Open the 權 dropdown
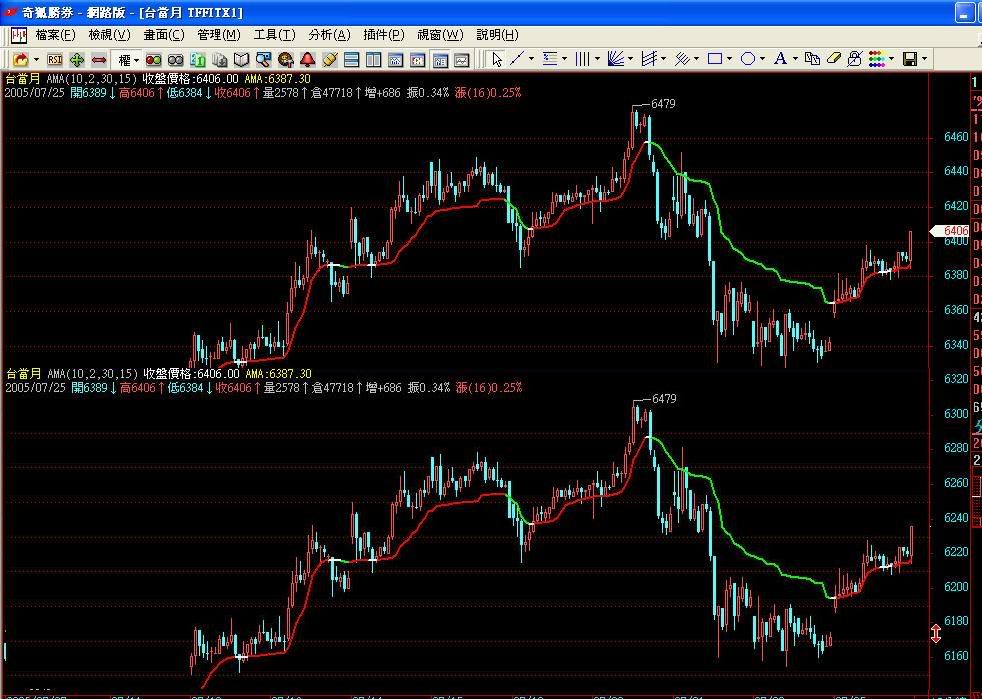 [128, 60]
